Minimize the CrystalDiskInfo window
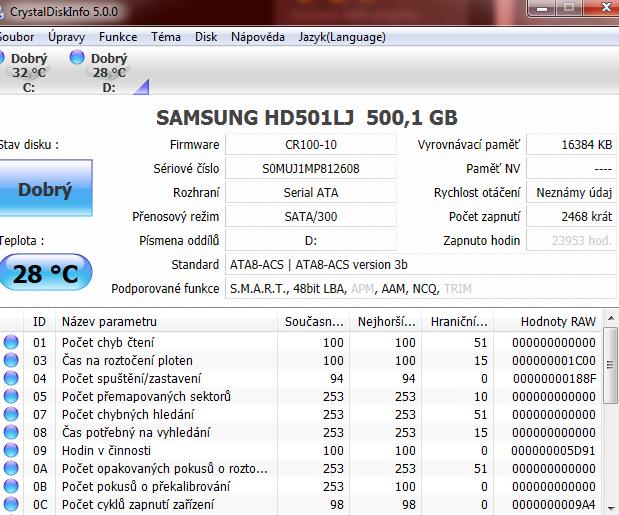Viewport: 619px width, 515px height. [541, 8]
